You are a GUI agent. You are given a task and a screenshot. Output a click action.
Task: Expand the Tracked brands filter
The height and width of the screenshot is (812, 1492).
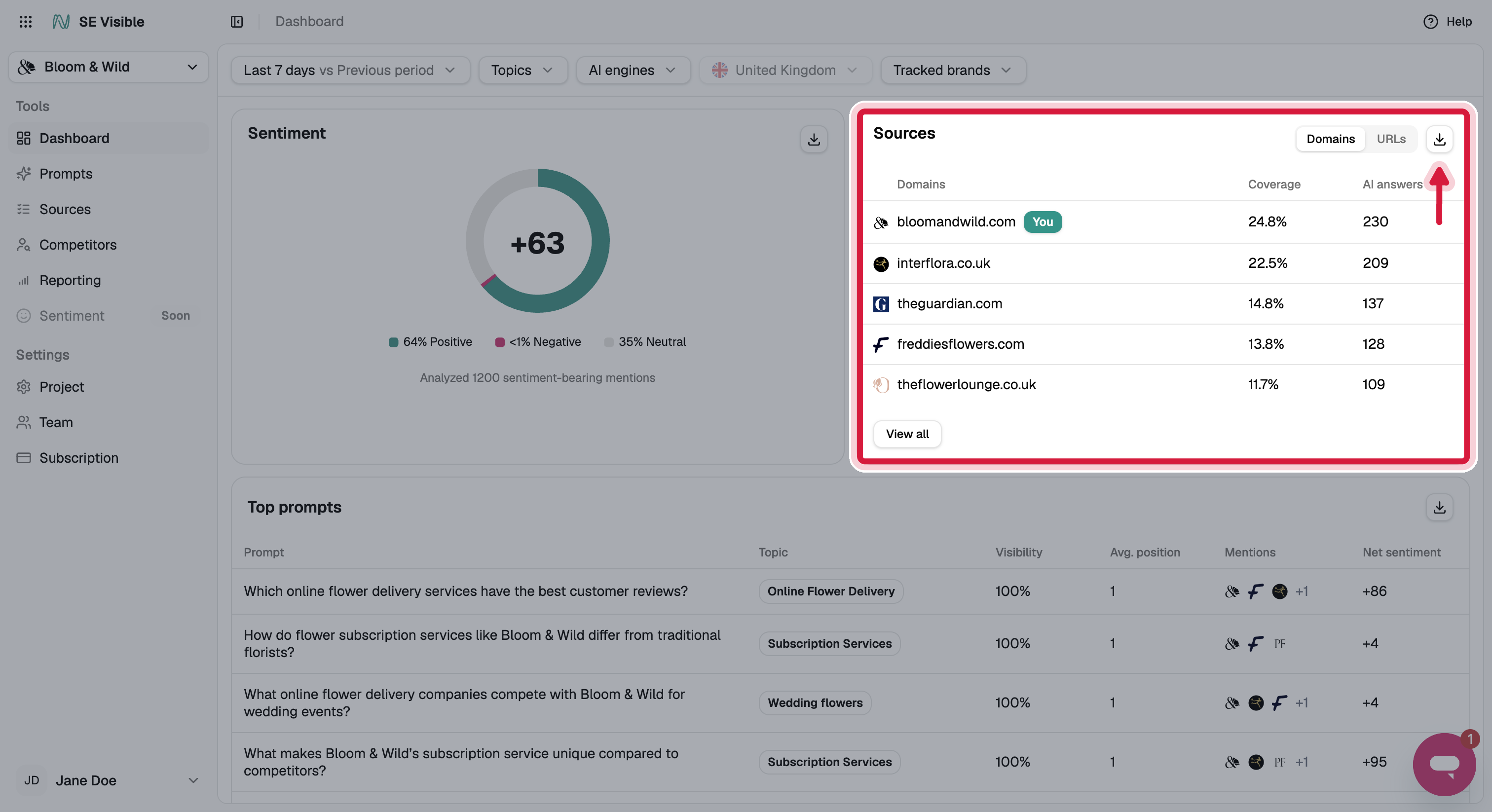tap(953, 70)
